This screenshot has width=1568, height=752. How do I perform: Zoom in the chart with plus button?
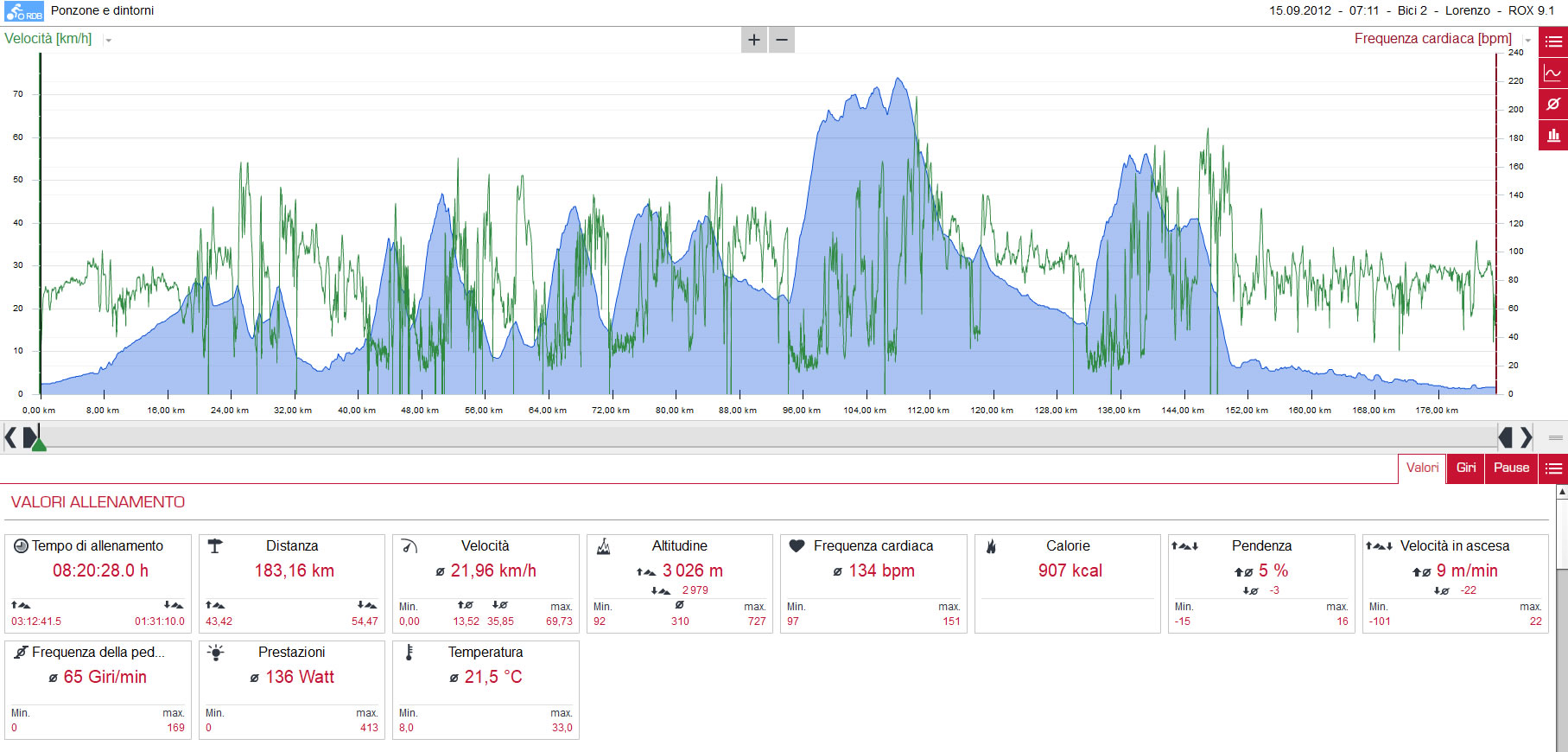(x=754, y=40)
